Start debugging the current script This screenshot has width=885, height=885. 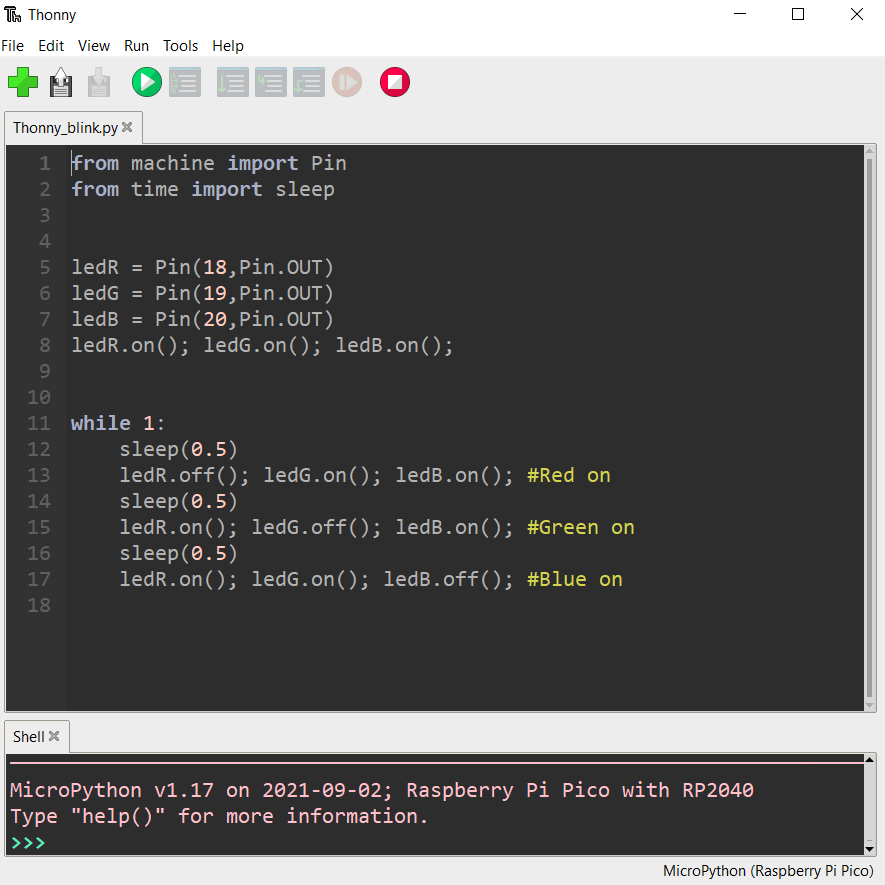pos(185,82)
